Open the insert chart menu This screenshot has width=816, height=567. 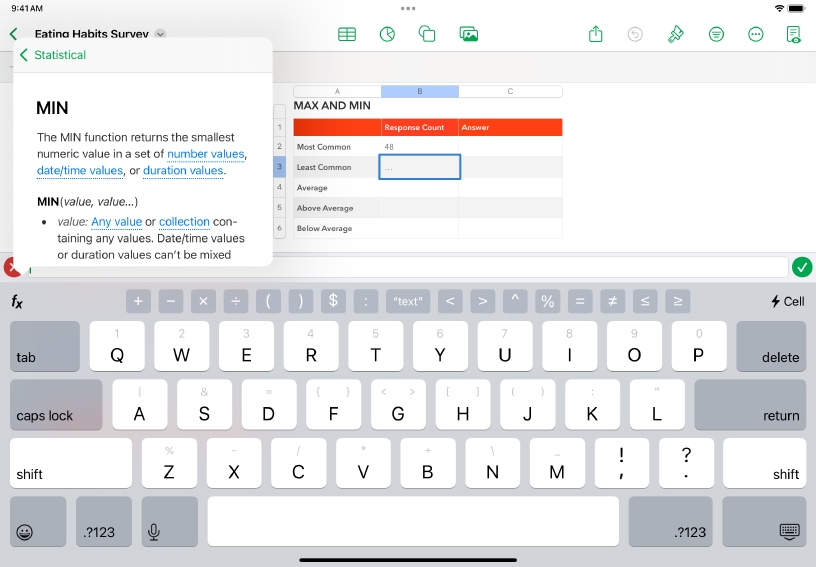point(387,34)
